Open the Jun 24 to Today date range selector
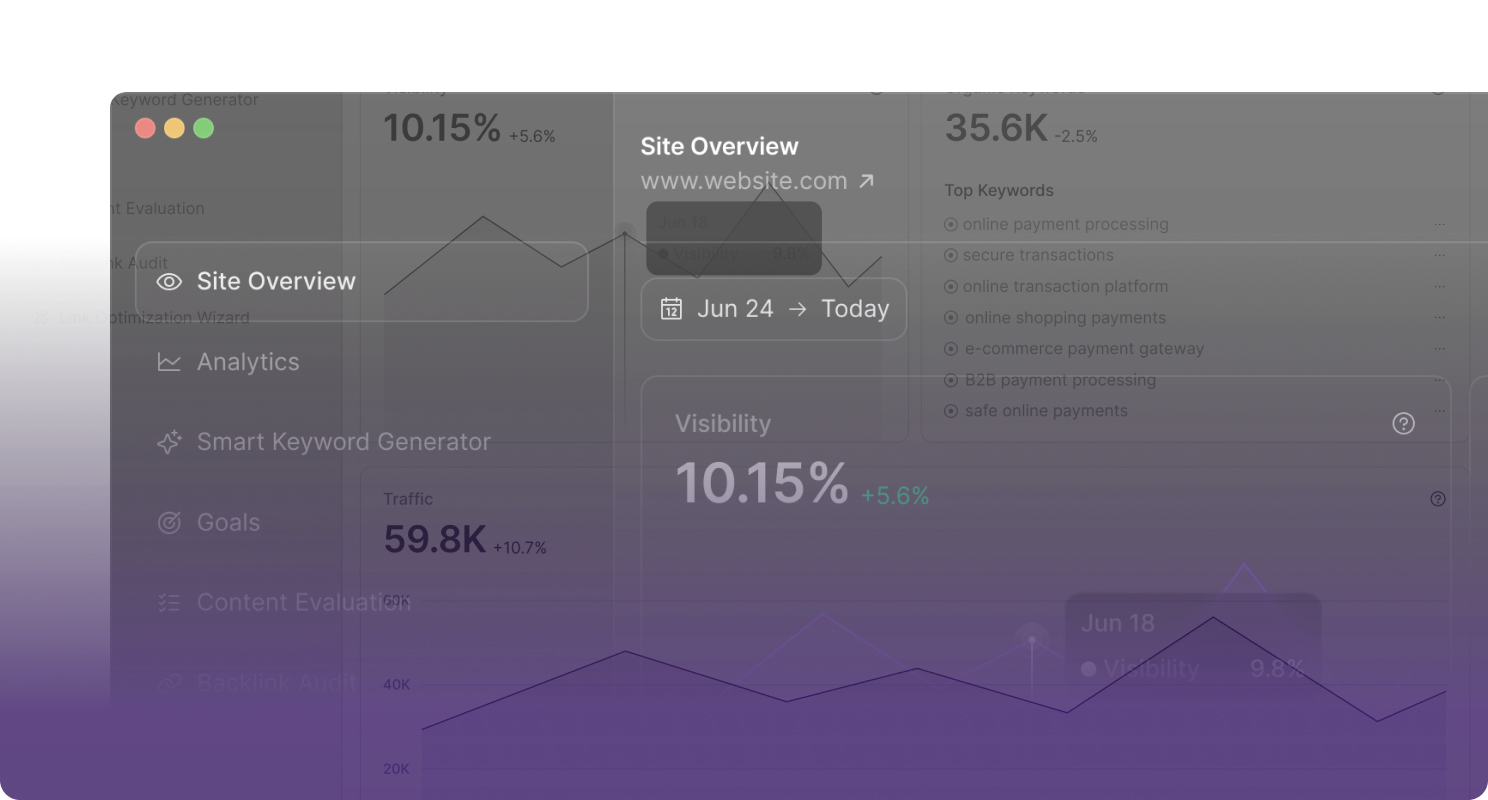 pos(773,309)
